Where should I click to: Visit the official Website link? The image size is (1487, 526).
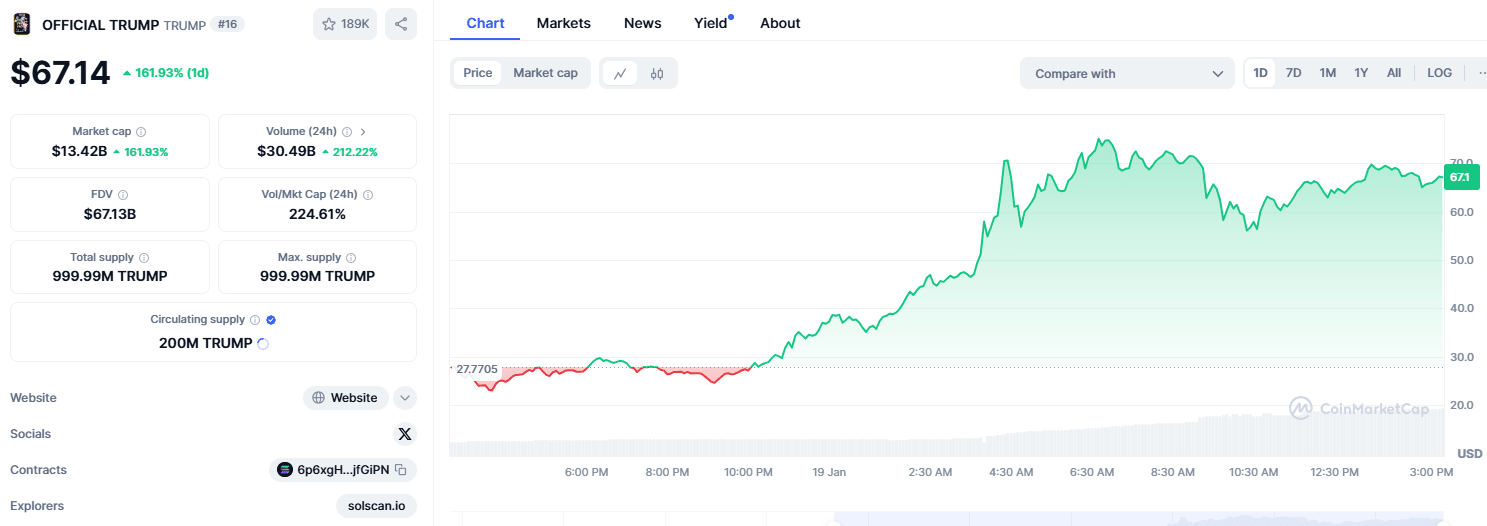[x=346, y=398]
